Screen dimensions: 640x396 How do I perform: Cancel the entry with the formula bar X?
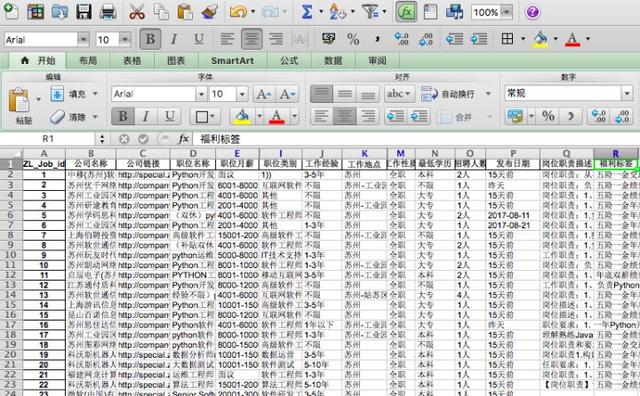click(124, 139)
